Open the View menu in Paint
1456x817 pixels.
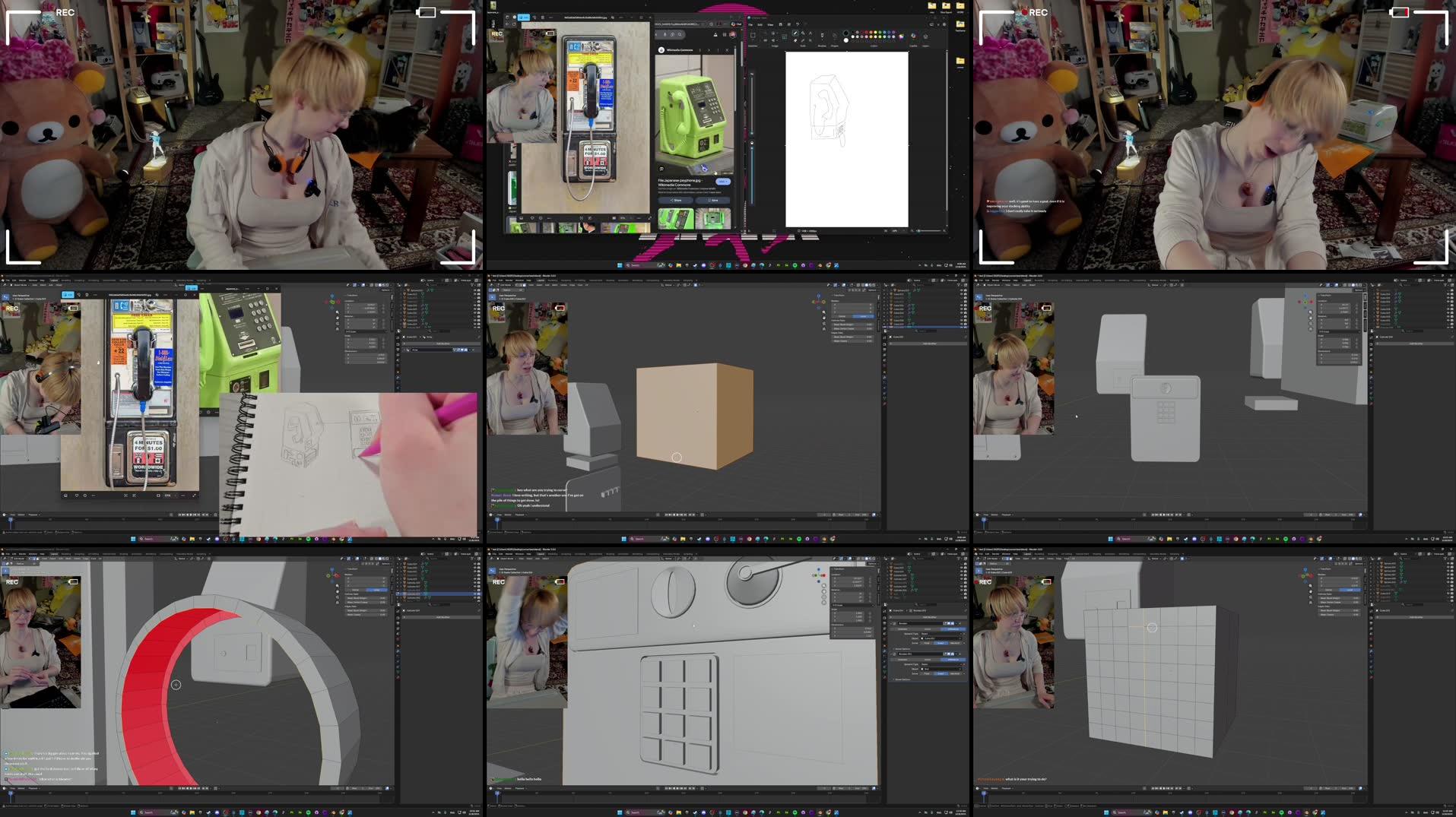[x=771, y=24]
